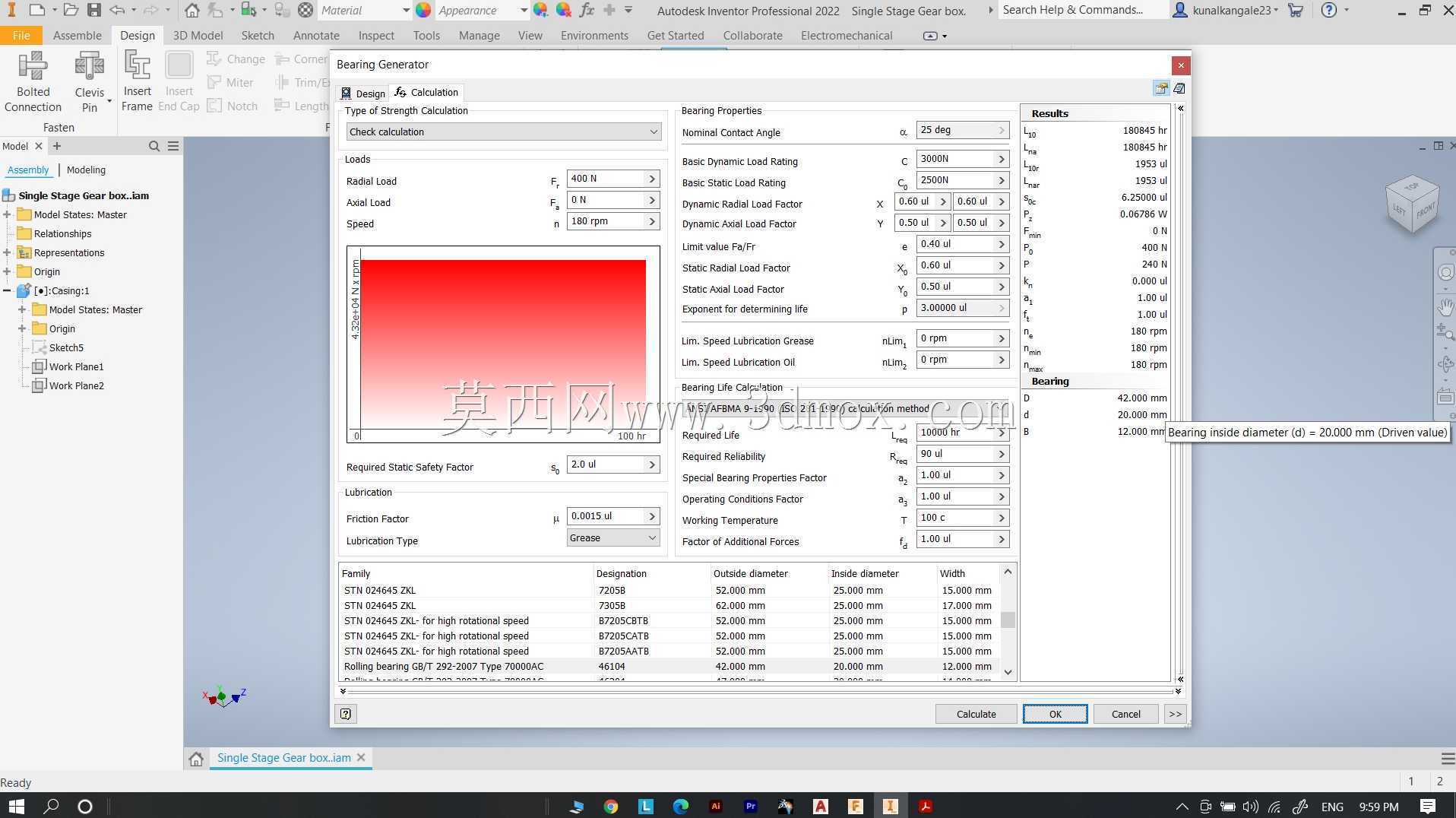
Task: Click the Help question mark icon
Action: coord(1328,10)
